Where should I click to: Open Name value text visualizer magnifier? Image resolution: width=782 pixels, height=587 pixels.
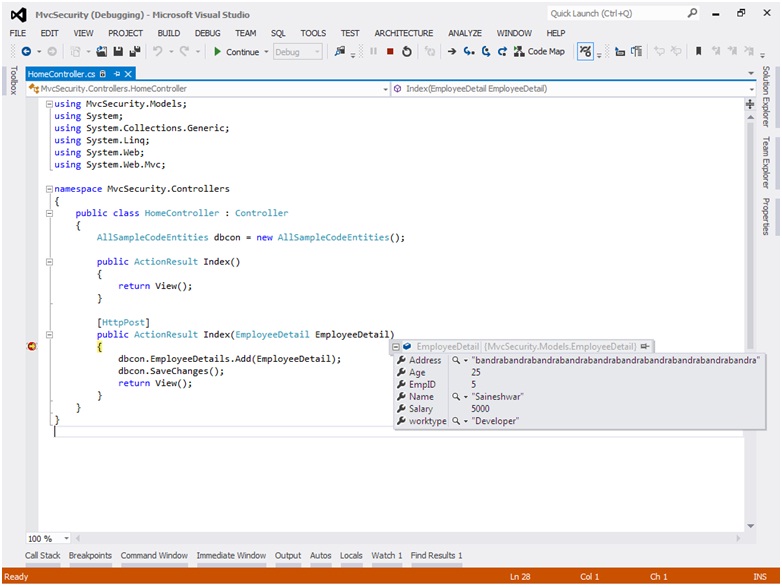[x=456, y=396]
